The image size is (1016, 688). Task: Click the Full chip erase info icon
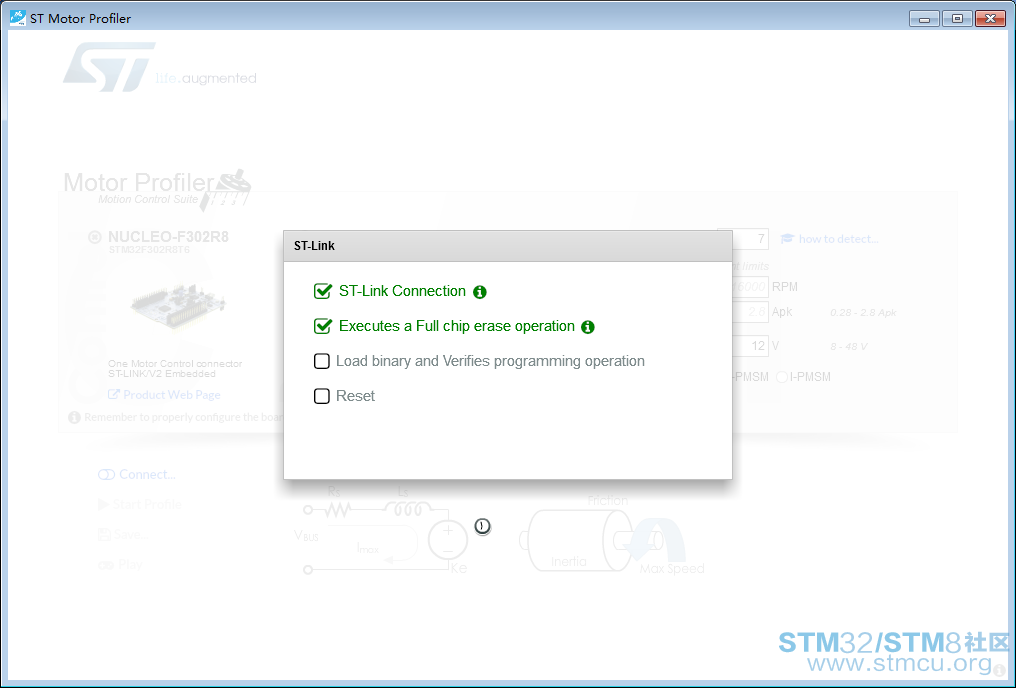[588, 327]
